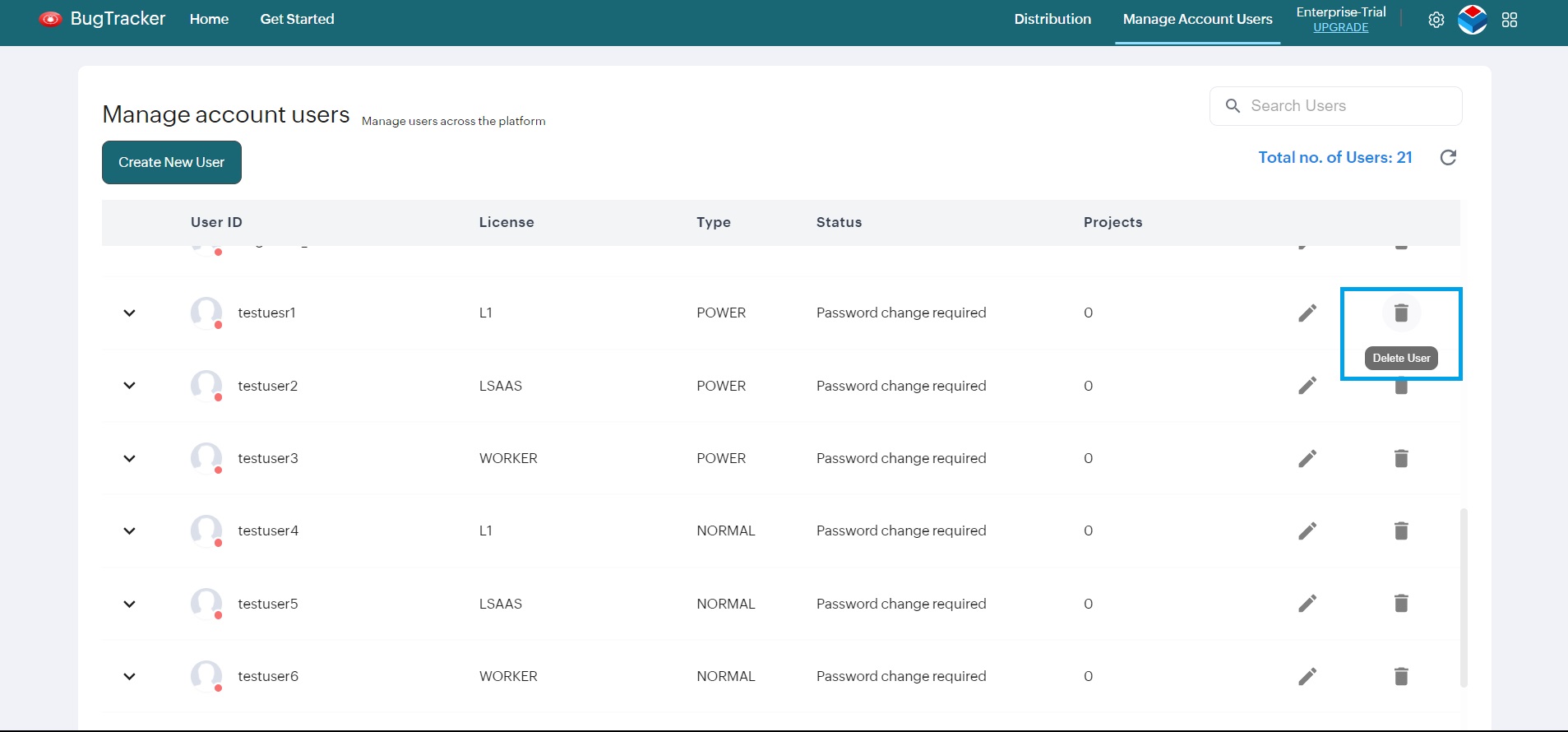
Task: Select Manage Account Users tab
Action: tap(1197, 19)
